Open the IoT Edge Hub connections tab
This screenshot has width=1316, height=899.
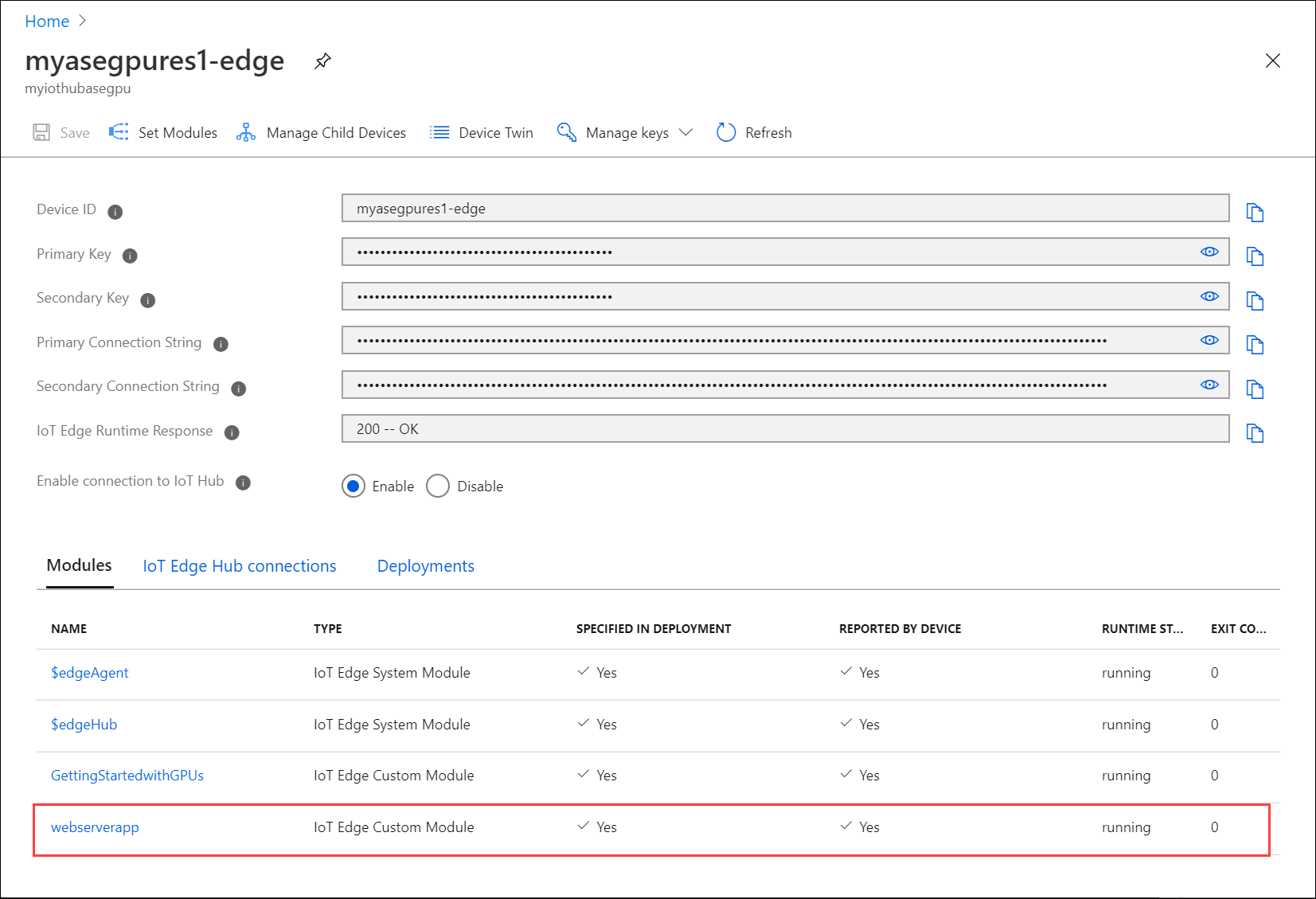click(239, 565)
